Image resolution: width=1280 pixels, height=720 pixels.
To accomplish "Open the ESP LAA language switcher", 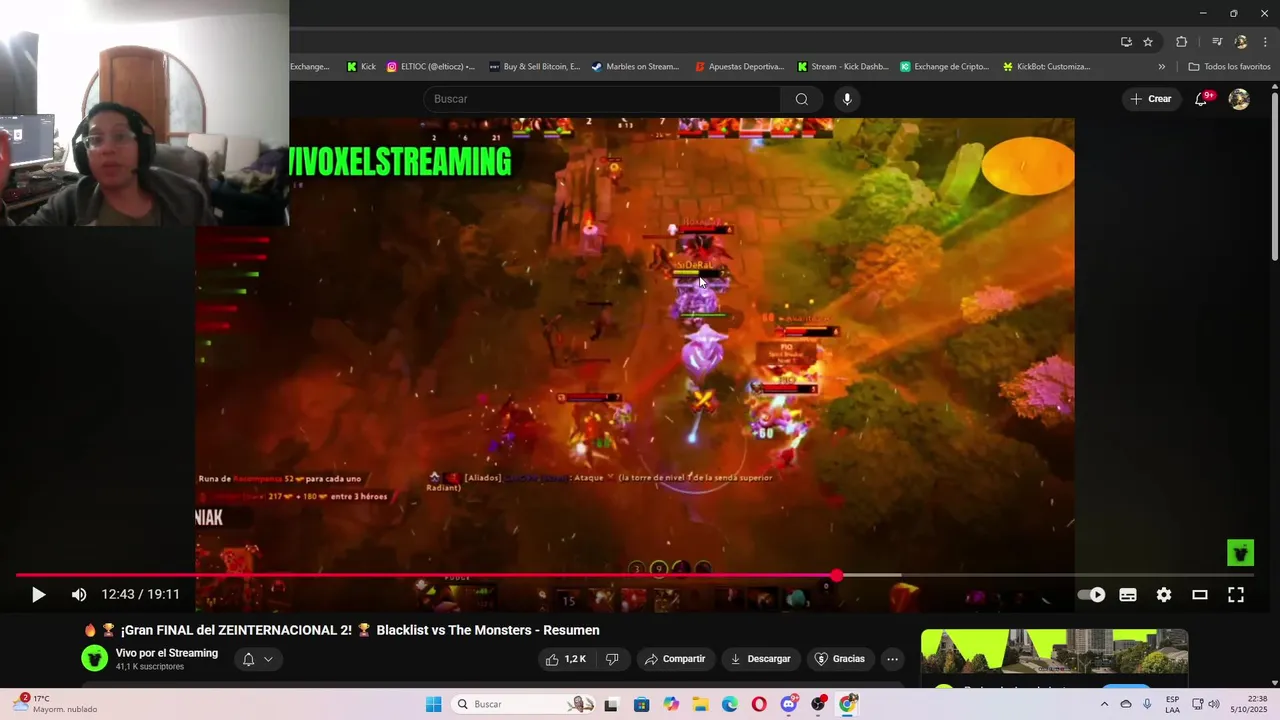I will click(1172, 704).
